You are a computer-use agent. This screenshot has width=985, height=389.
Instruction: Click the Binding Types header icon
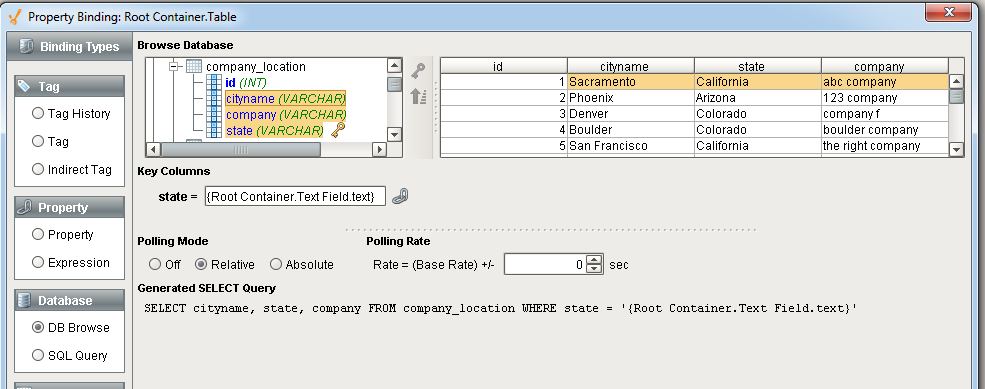point(26,47)
